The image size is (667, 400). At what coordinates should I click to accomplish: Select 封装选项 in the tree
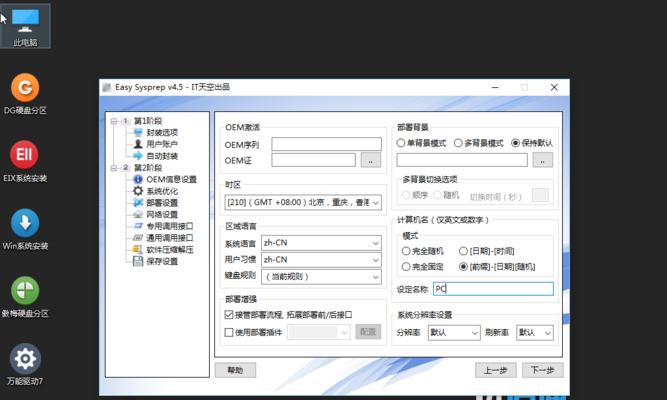coord(162,132)
